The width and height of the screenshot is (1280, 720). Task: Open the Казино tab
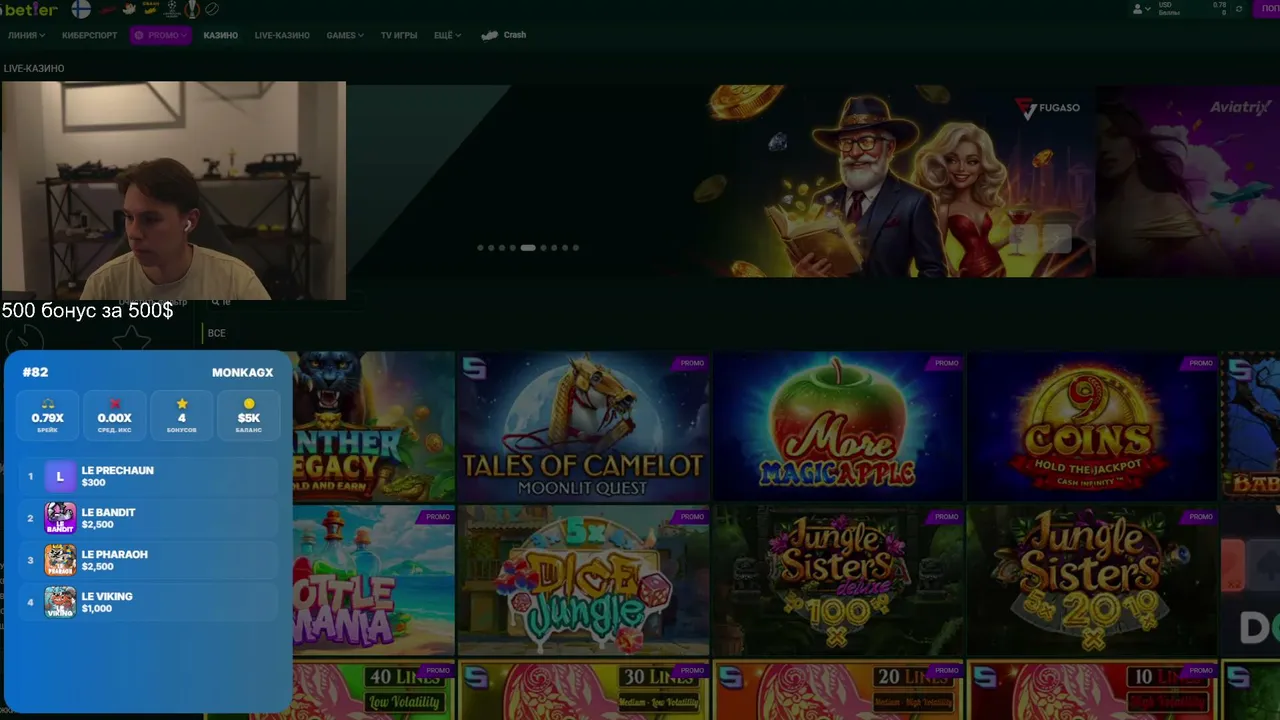220,35
